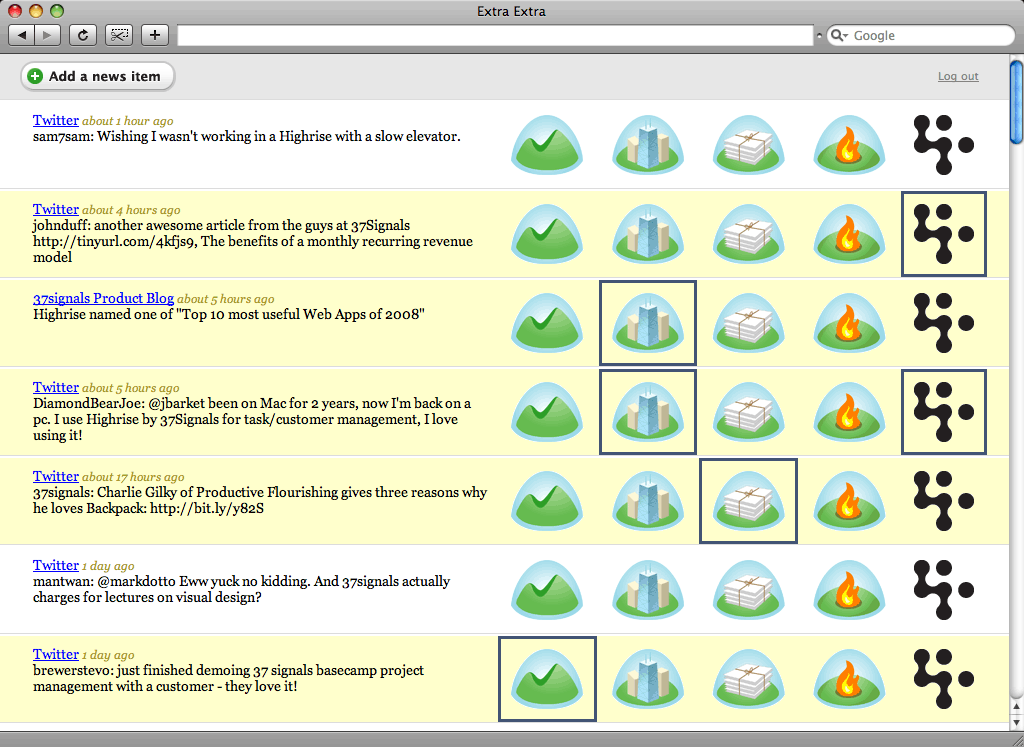Tag the sam7sam tweet with the Basecamp icon
The image size is (1024, 747).
pyautogui.click(x=547, y=144)
